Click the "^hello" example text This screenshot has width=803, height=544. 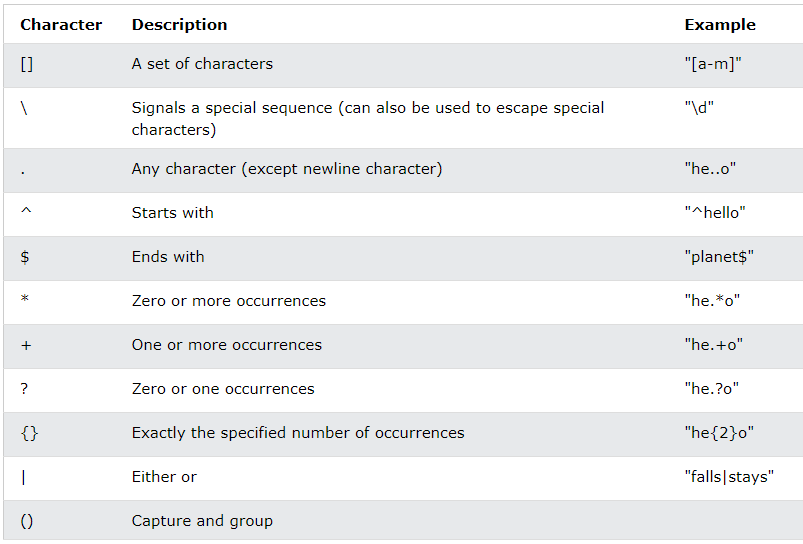pyautogui.click(x=715, y=213)
